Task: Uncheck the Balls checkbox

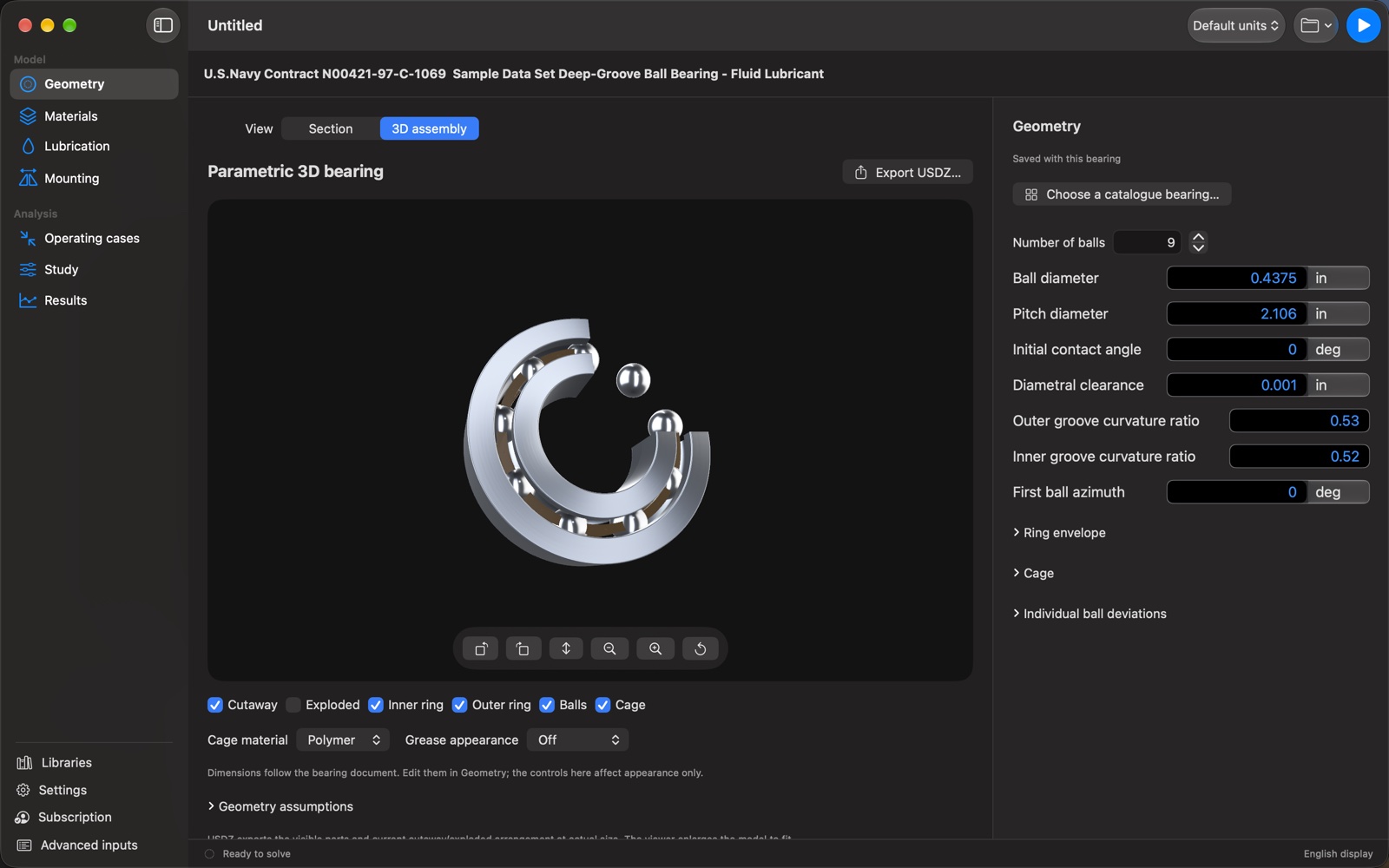Action: click(547, 705)
